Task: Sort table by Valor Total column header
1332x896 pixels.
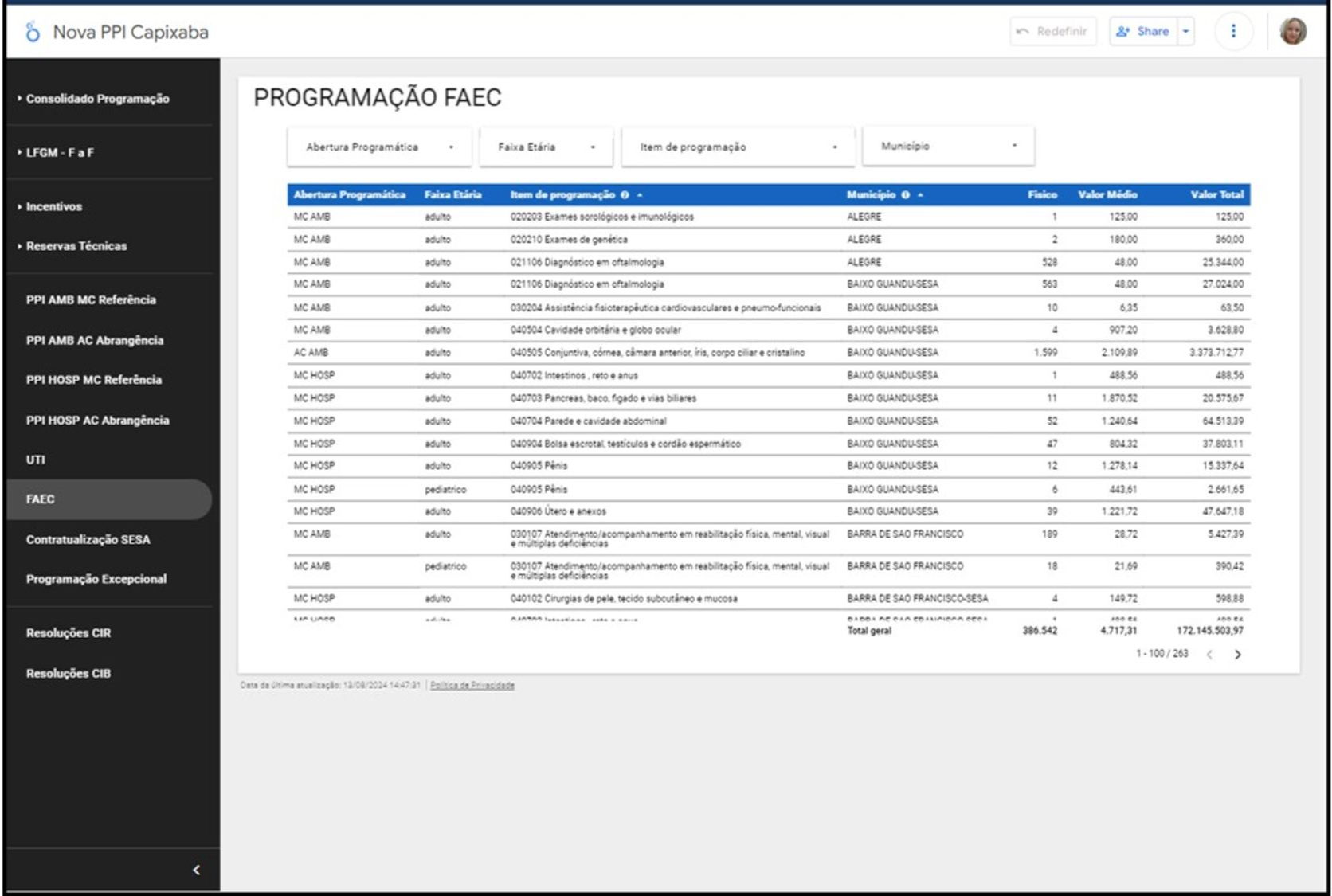Action: [1216, 195]
